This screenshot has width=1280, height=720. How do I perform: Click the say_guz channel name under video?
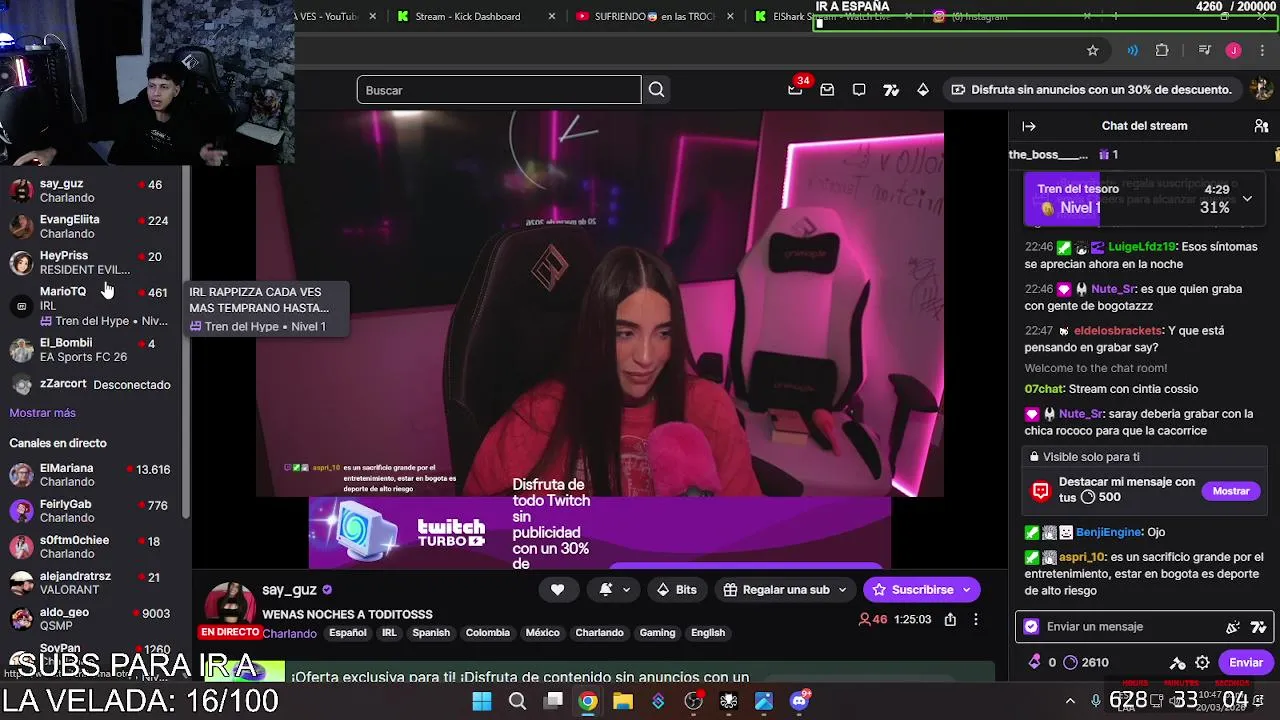tap(289, 590)
